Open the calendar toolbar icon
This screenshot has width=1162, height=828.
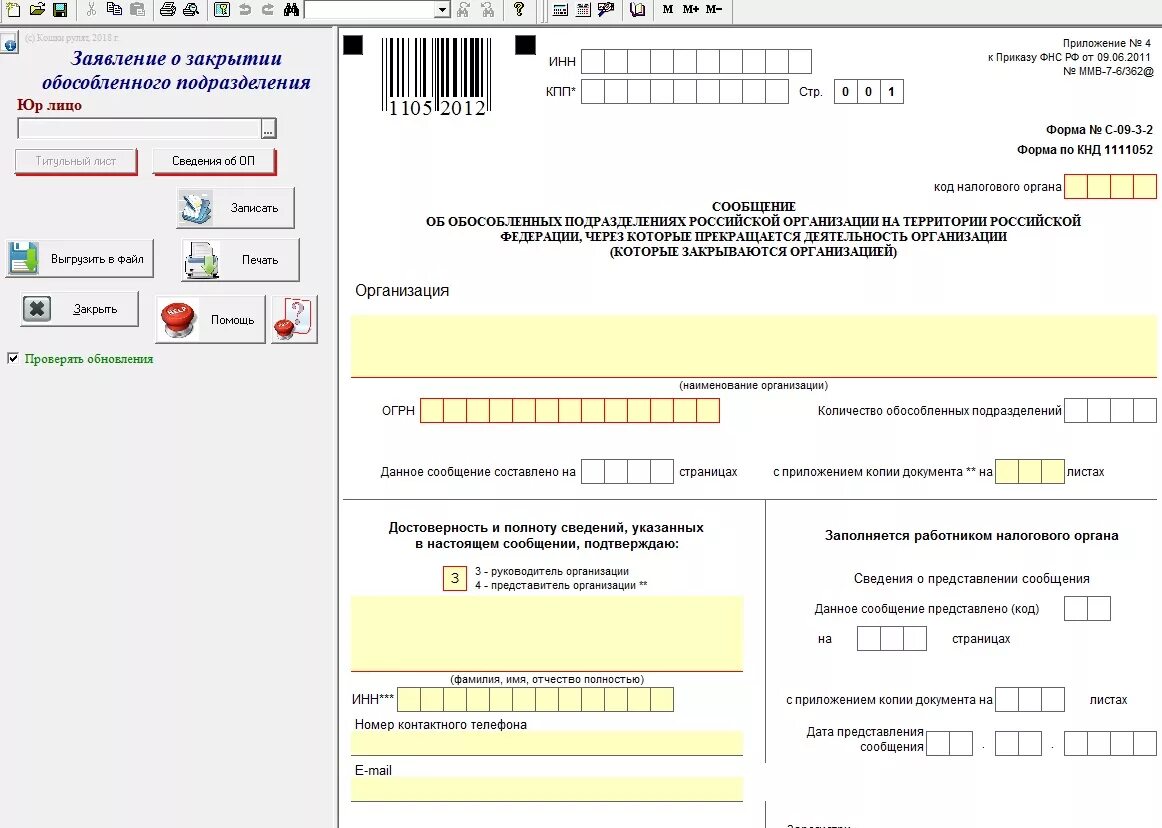(x=584, y=10)
